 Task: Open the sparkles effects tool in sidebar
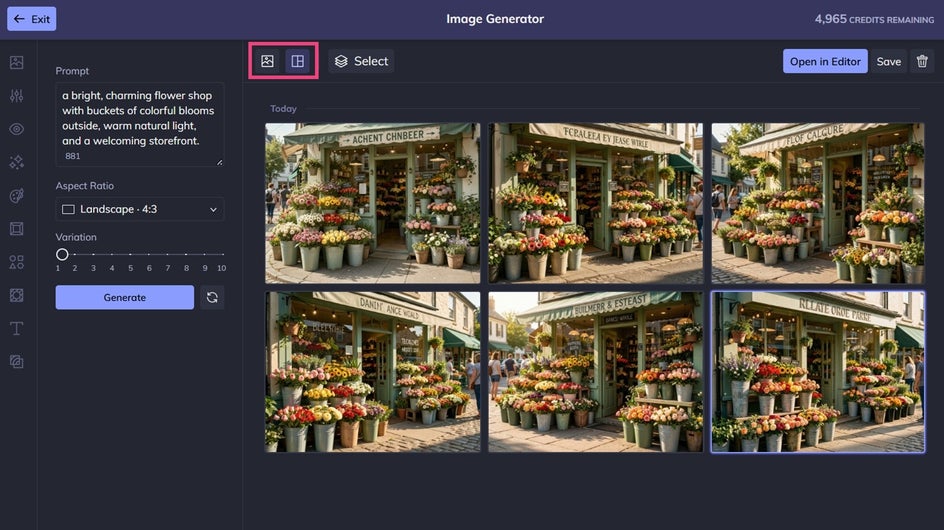[x=17, y=162]
